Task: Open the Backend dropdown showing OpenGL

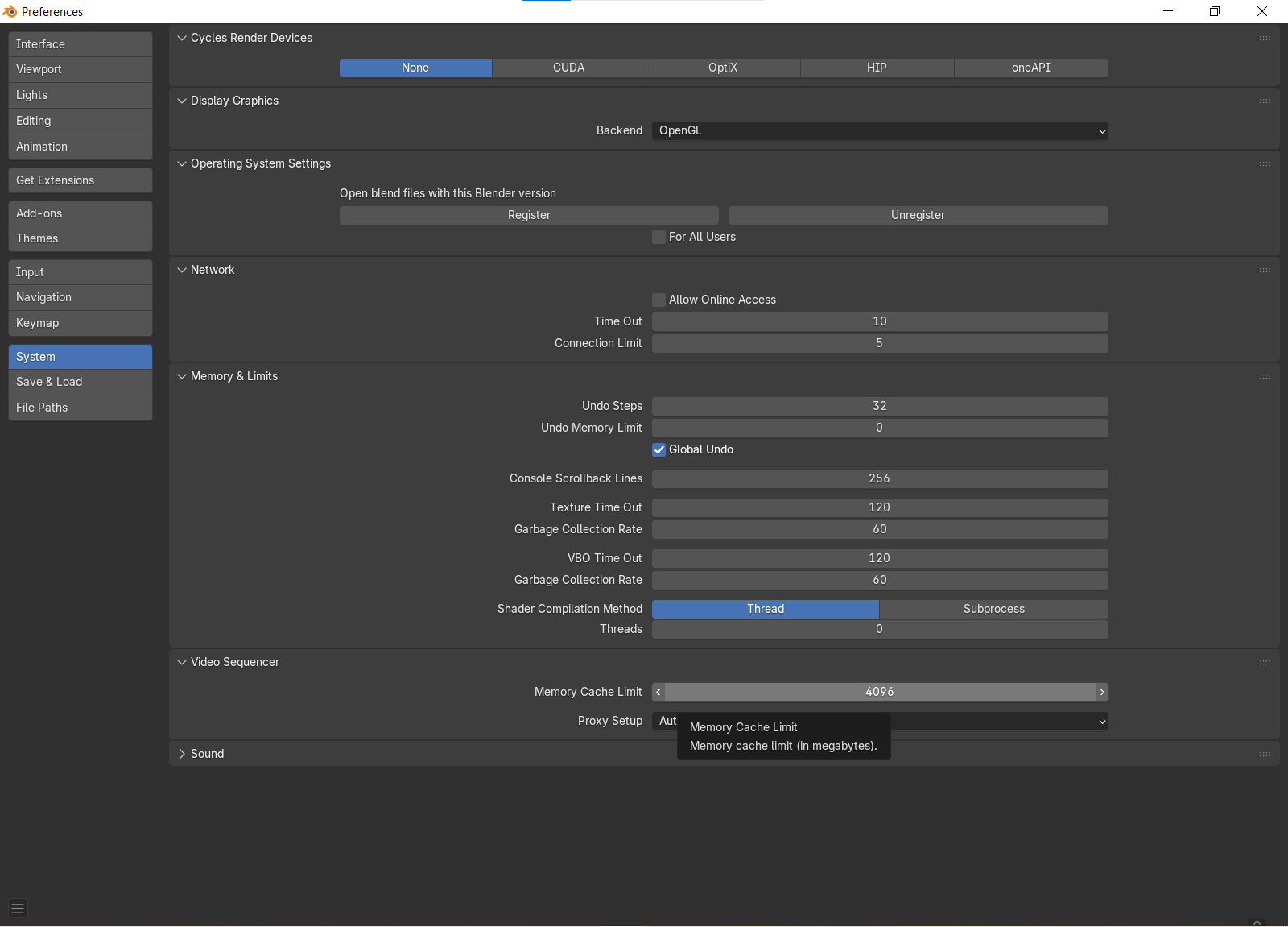Action: pyautogui.click(x=880, y=130)
